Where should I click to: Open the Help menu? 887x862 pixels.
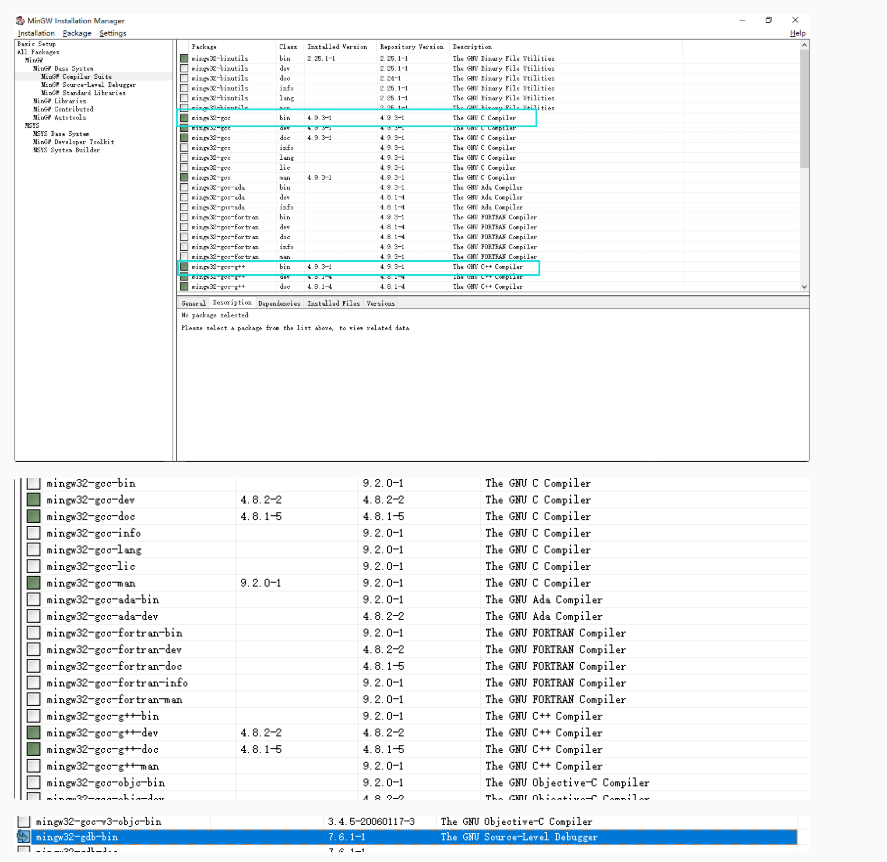tap(798, 33)
